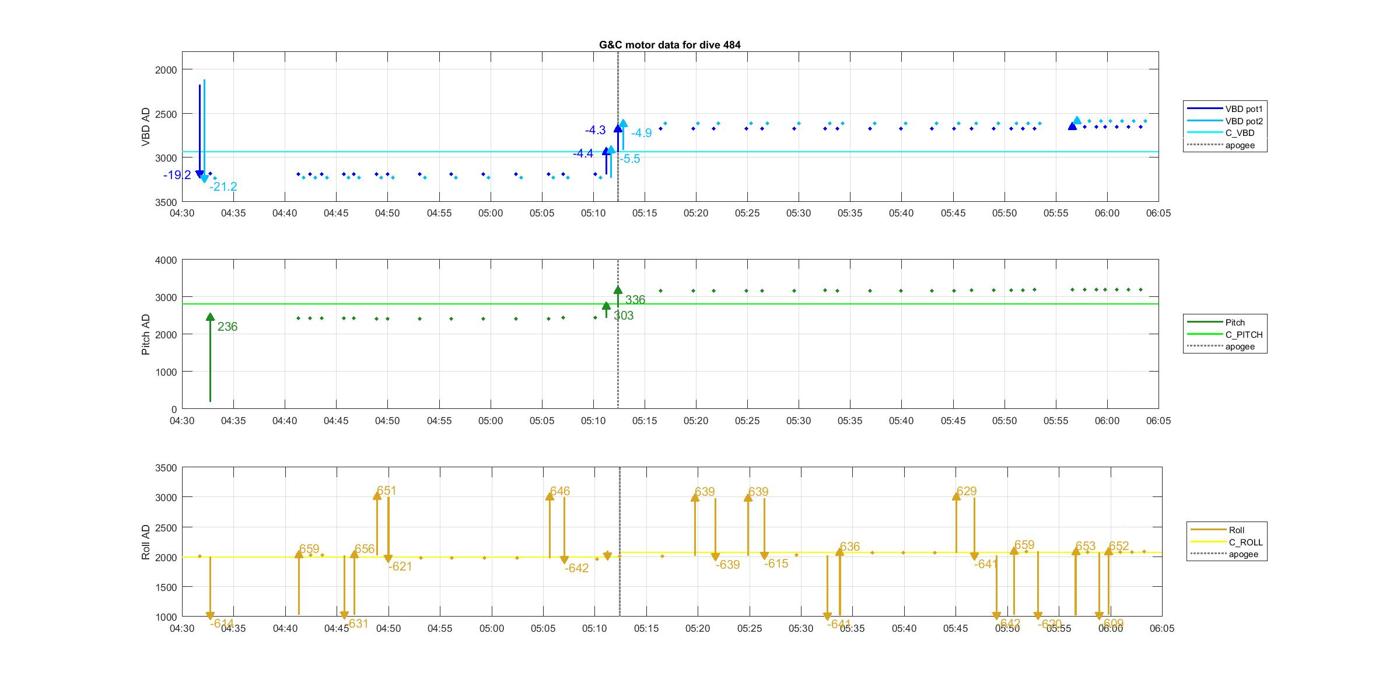Click the "VBD AD" y-axis label
Viewport: 1400px width, 693px height.
tap(146, 126)
